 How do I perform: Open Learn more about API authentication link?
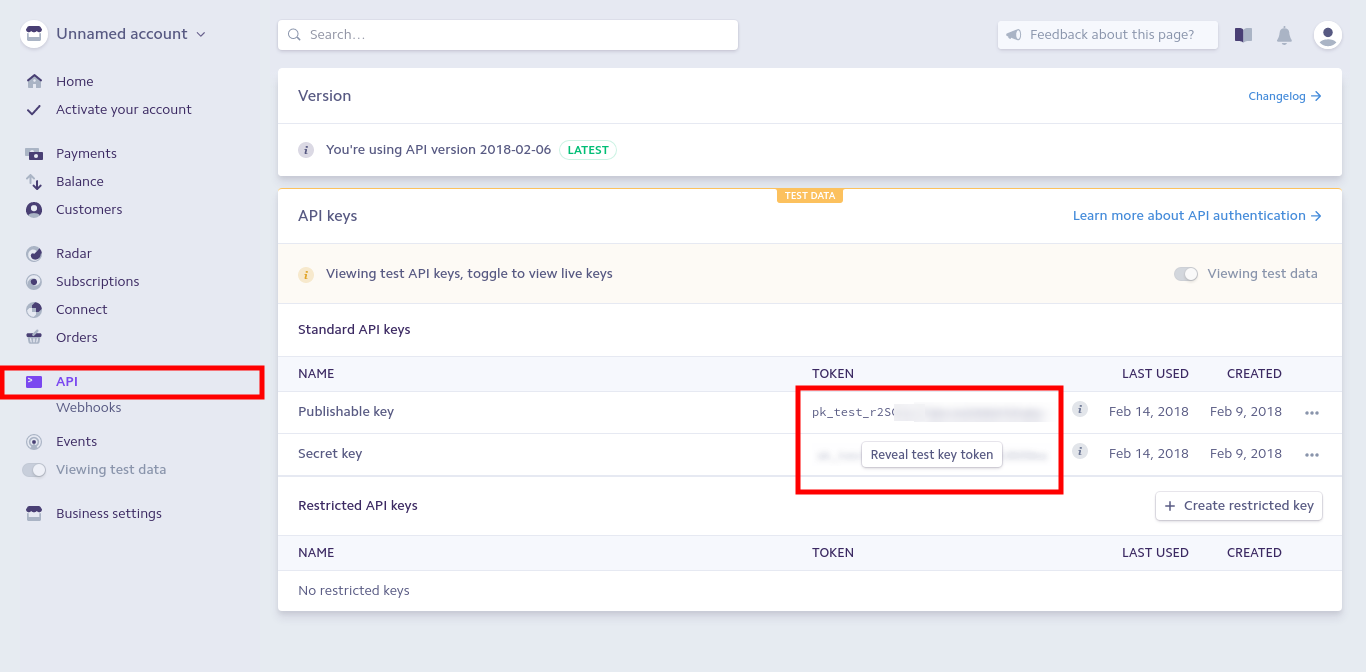1196,216
